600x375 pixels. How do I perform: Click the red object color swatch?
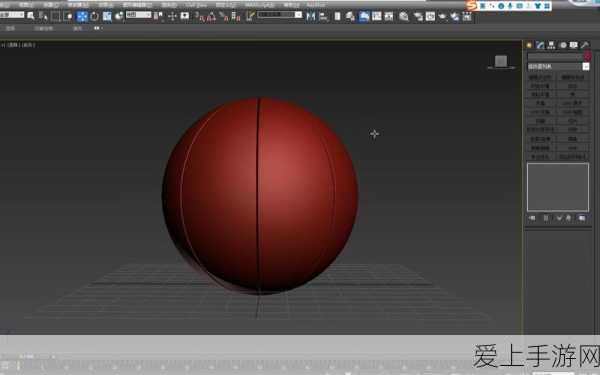(587, 57)
